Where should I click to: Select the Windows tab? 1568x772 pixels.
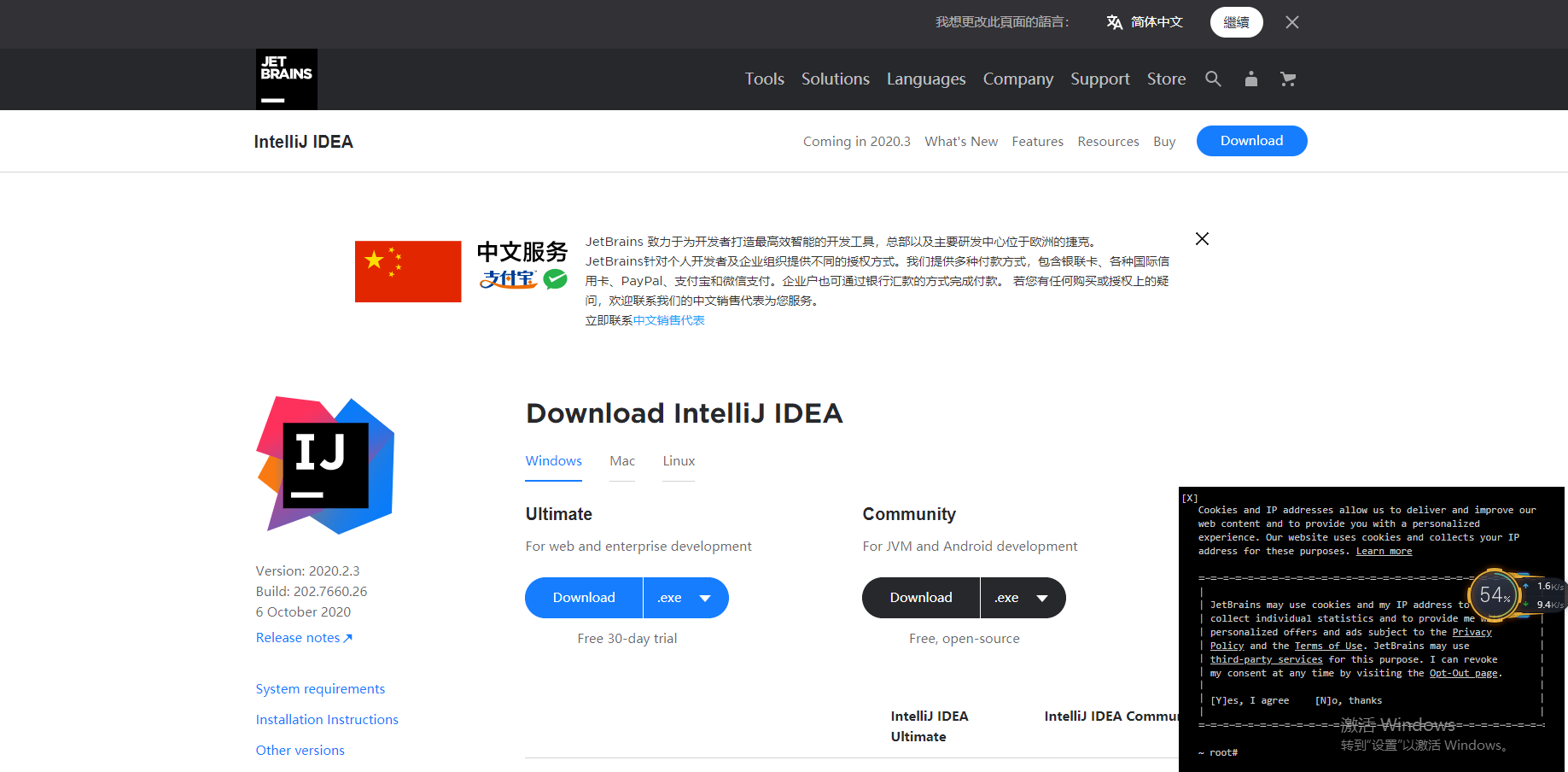tap(553, 461)
